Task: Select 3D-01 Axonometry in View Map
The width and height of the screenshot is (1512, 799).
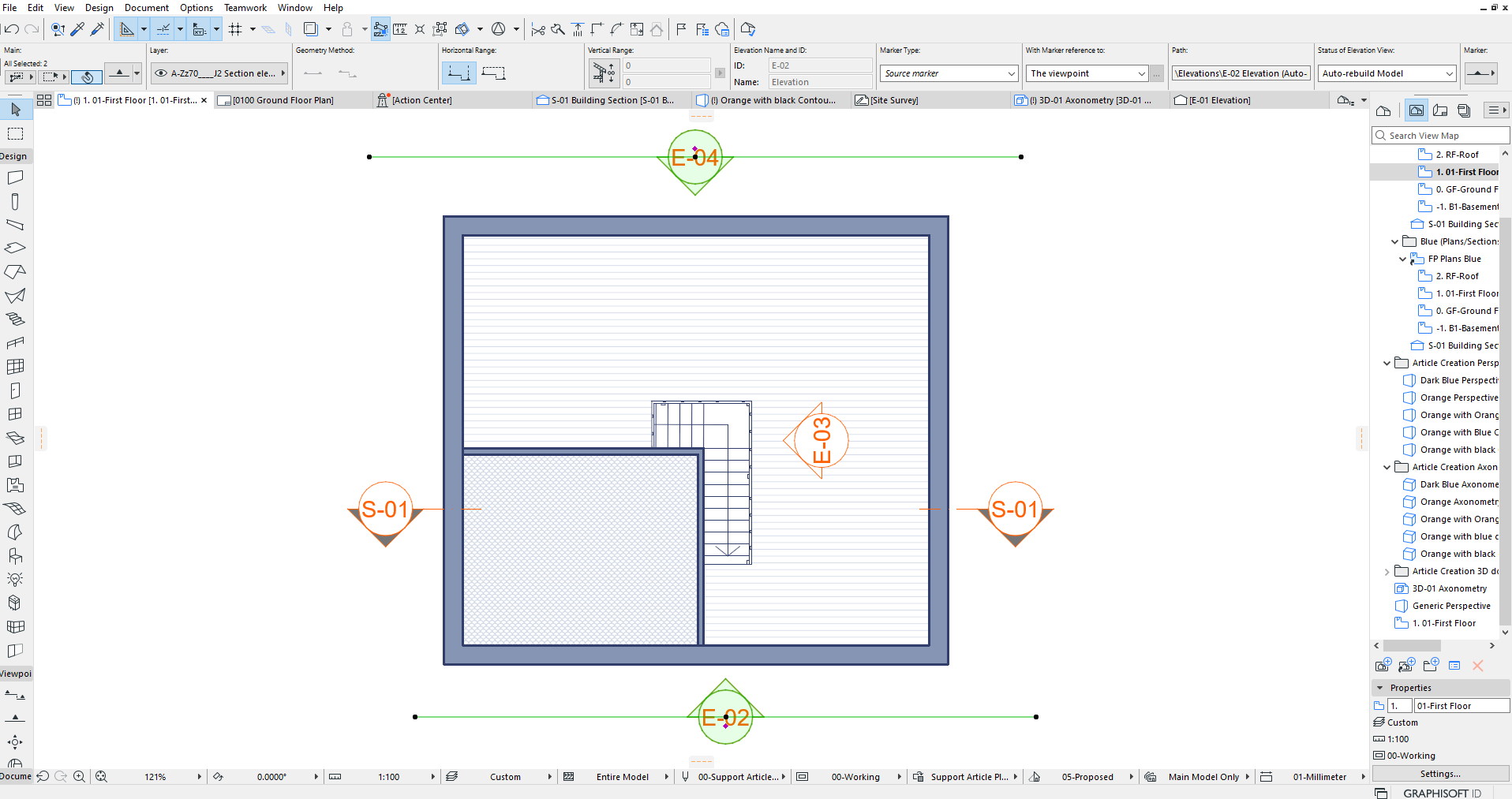Action: click(x=1449, y=588)
